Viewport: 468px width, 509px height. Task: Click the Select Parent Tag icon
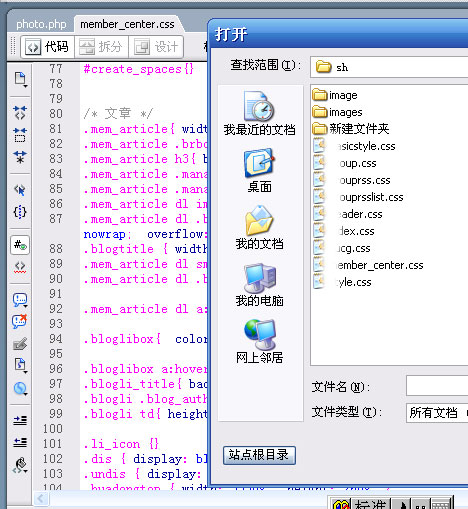click(20, 190)
